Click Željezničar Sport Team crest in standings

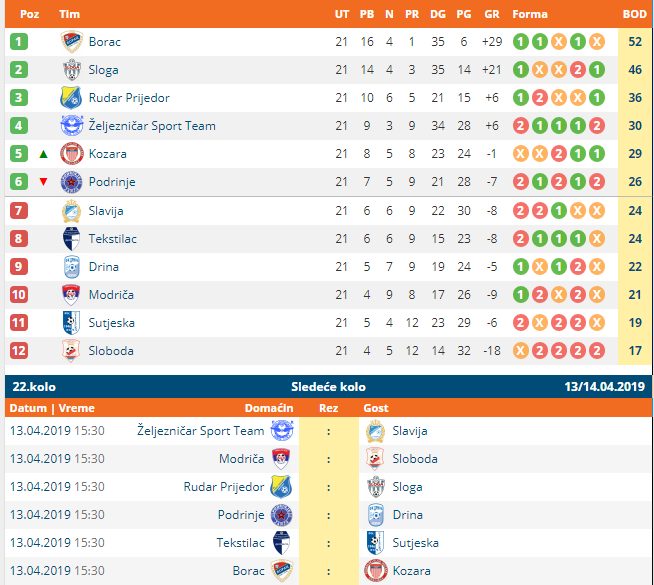point(71,126)
